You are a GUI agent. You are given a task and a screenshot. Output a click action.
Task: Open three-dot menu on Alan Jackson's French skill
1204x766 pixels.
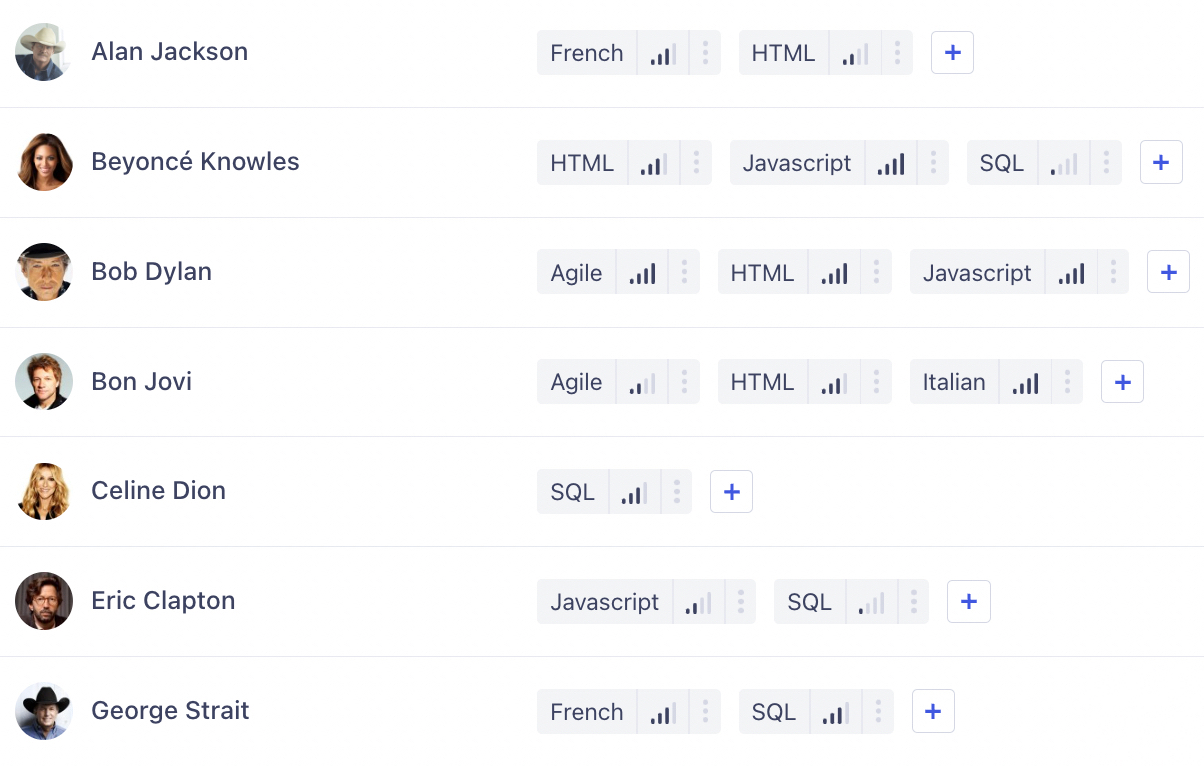pos(705,53)
